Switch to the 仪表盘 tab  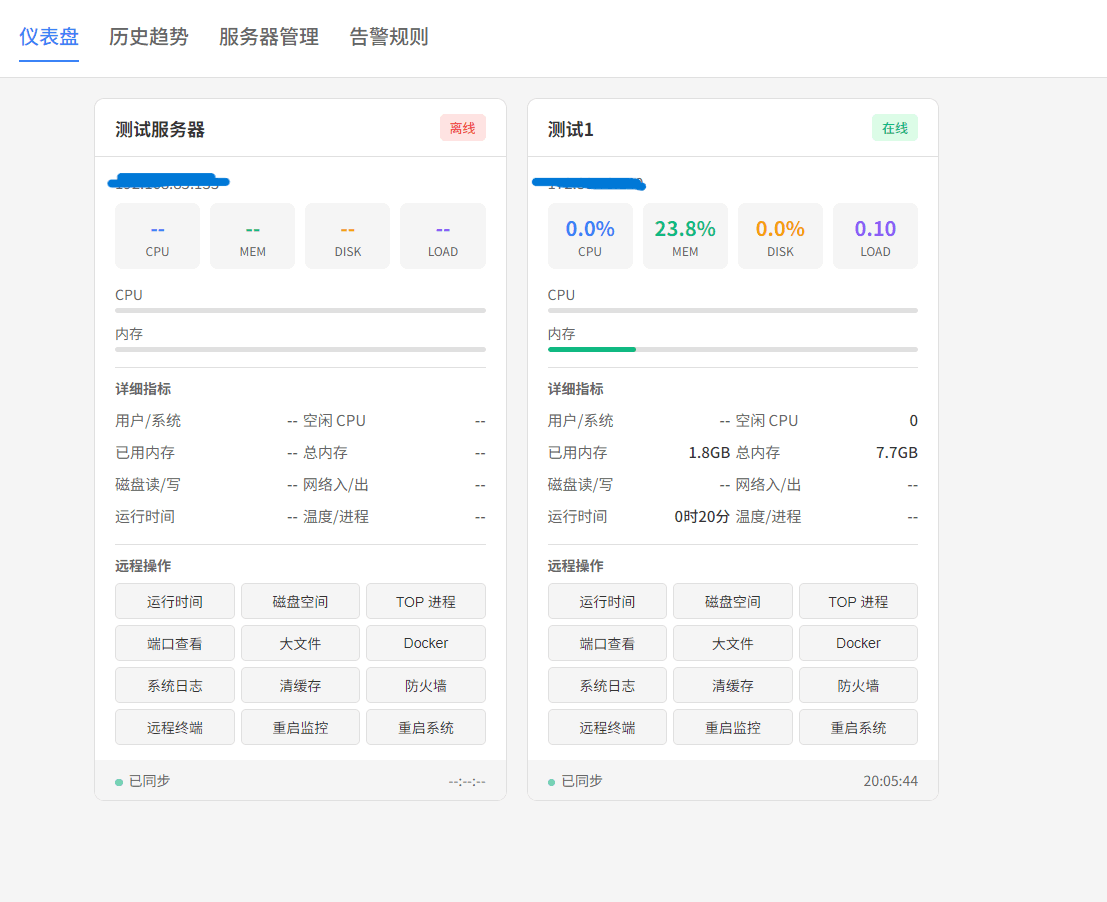tap(49, 37)
